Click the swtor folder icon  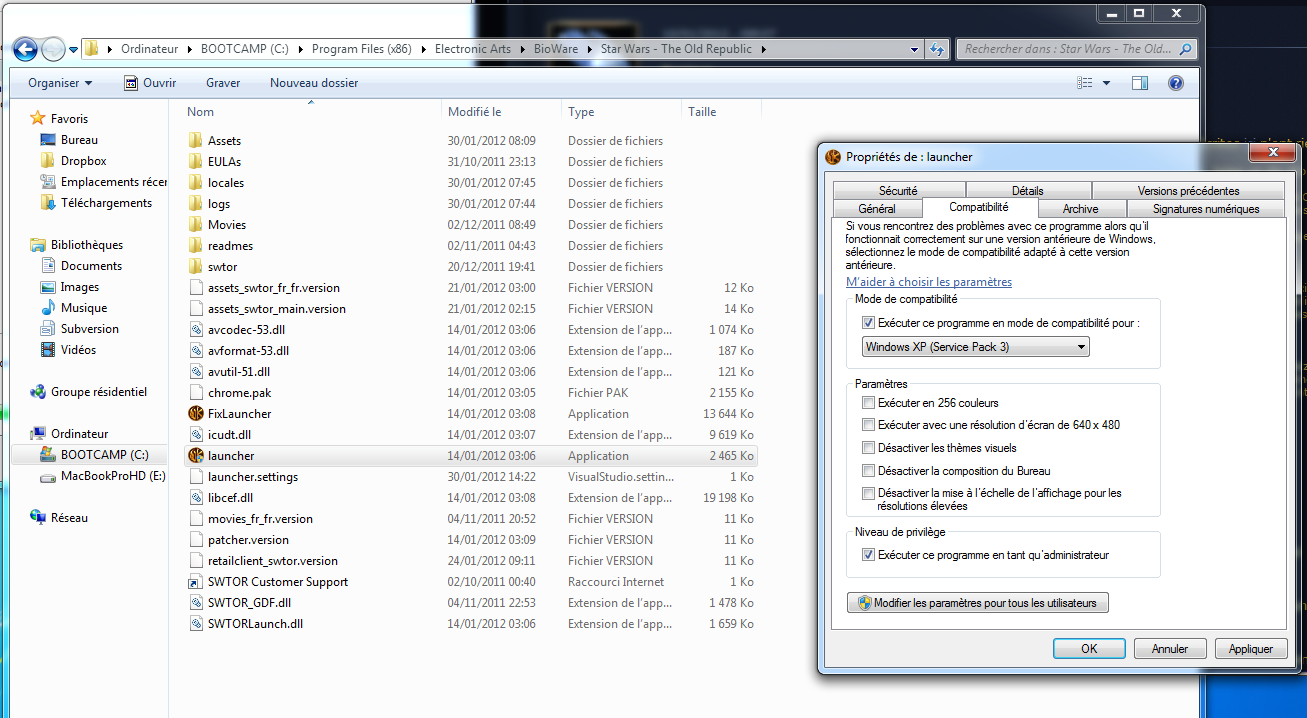(x=195, y=267)
